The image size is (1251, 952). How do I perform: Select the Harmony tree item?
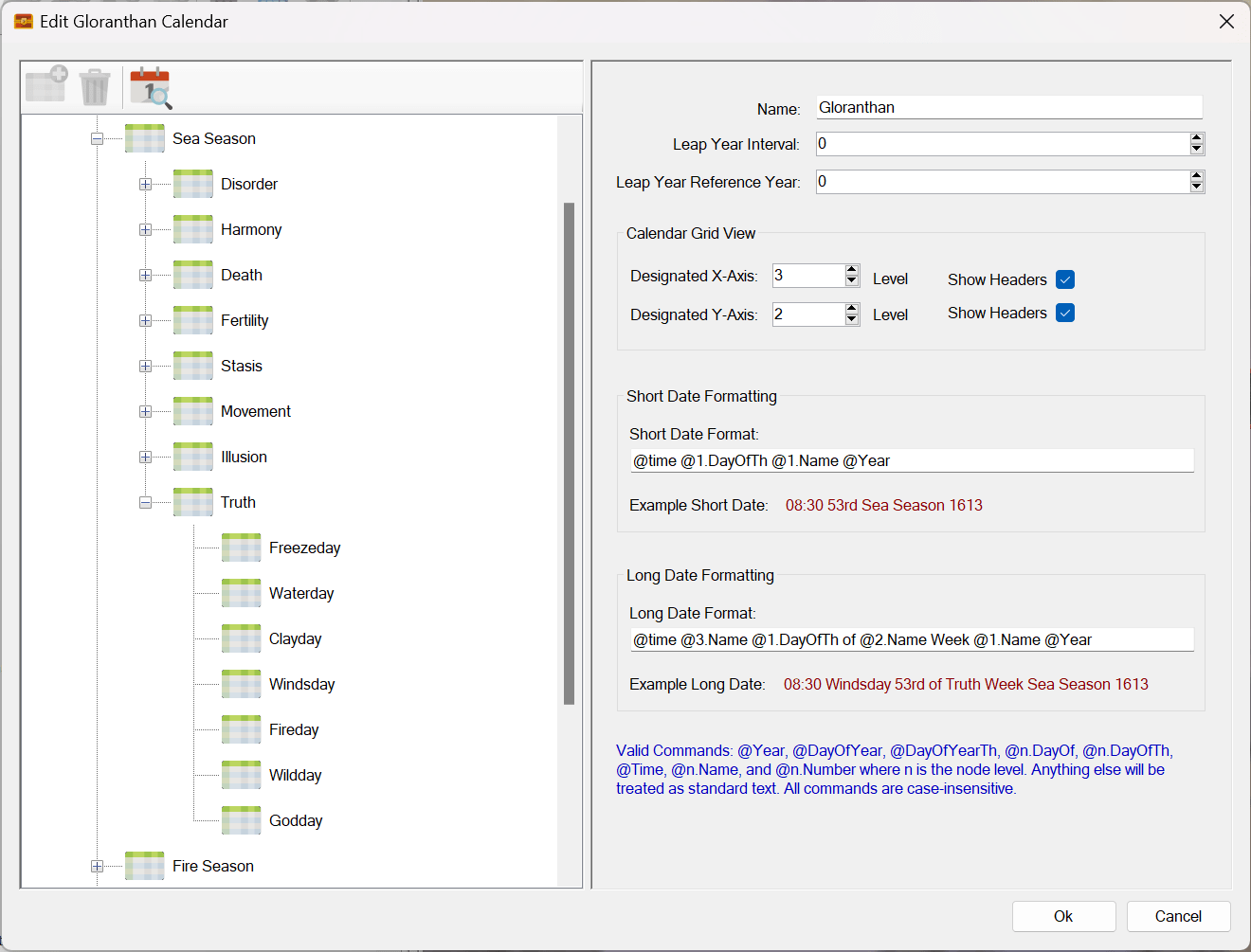251,229
